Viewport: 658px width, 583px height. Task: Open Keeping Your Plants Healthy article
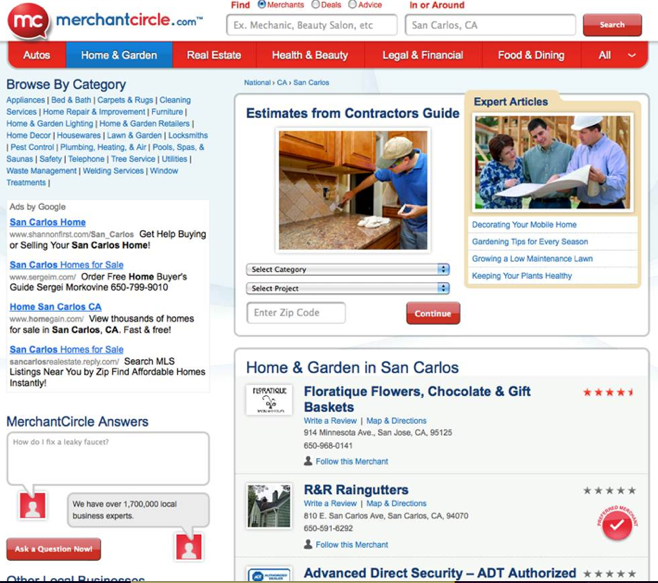(x=522, y=276)
